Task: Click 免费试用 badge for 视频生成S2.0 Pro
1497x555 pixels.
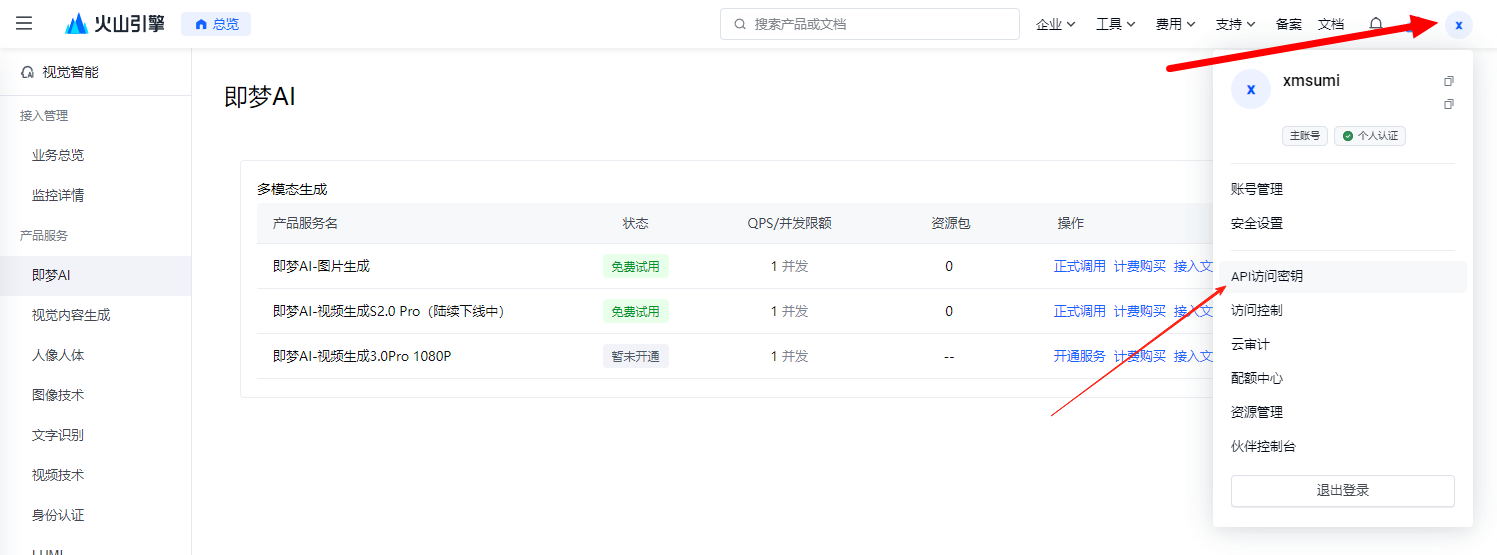Action: (636, 311)
